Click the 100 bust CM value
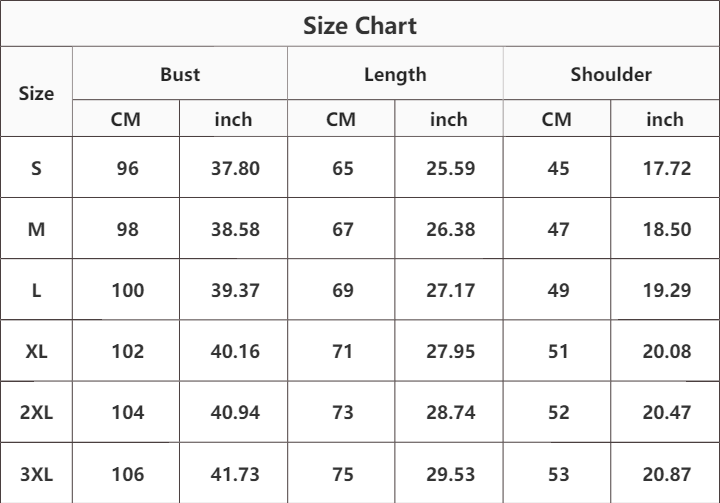720x503 pixels. 128,291
